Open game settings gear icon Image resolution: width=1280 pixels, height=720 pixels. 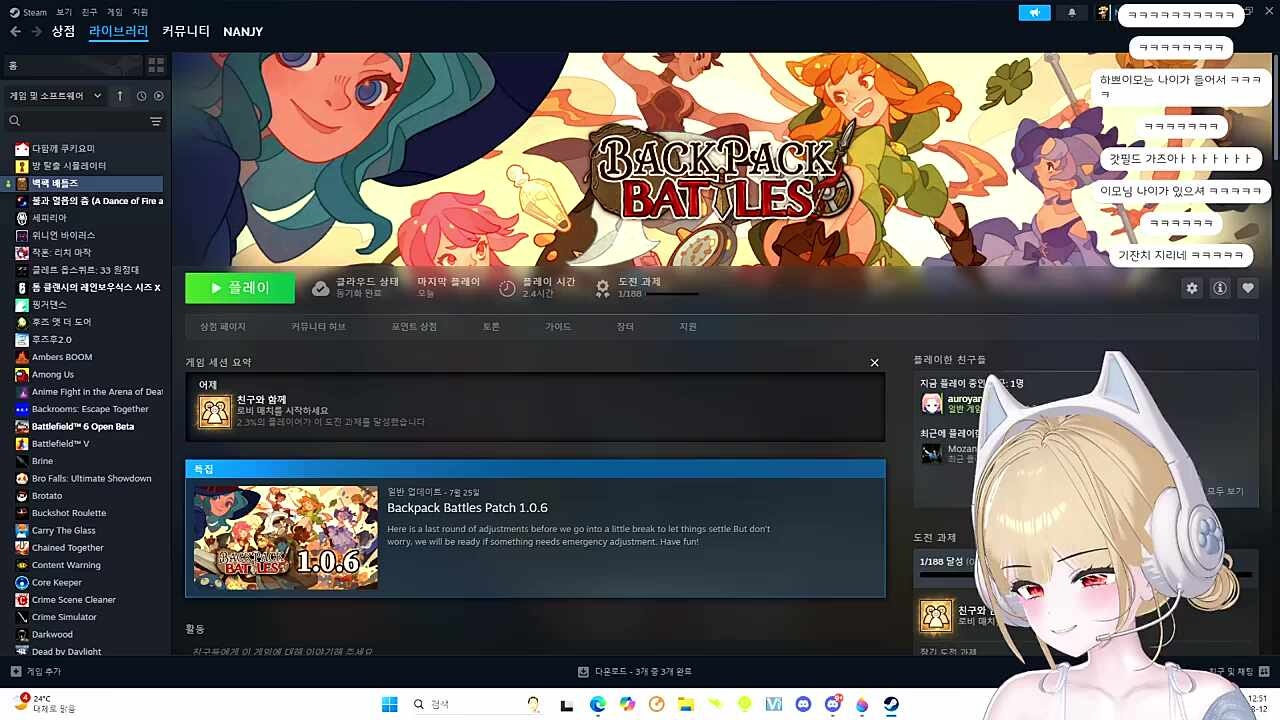coord(1191,288)
